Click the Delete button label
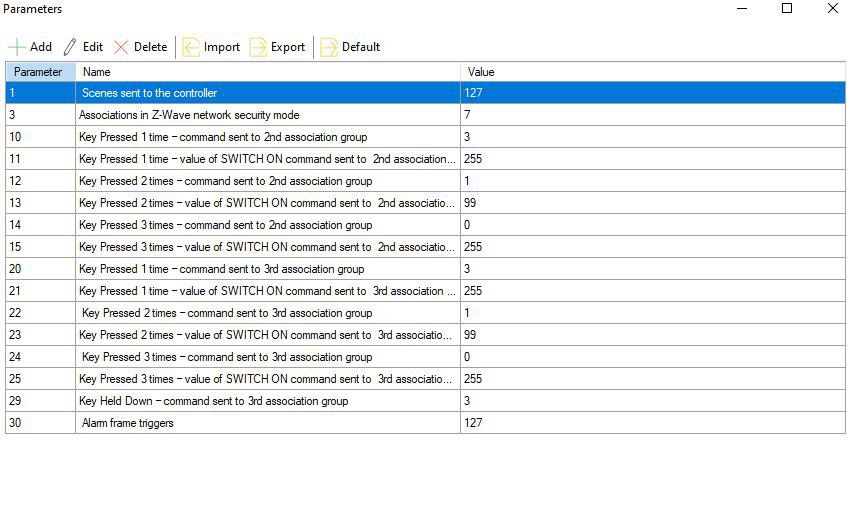Viewport: 848px width, 526px height. click(150, 47)
